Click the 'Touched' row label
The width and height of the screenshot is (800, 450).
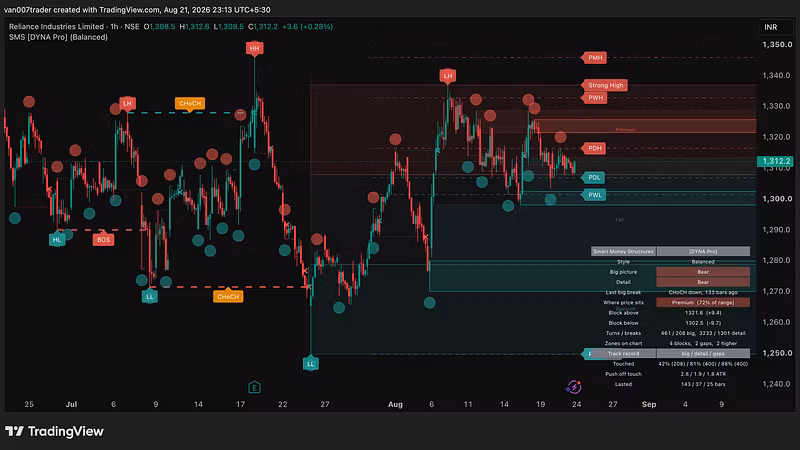tap(623, 364)
